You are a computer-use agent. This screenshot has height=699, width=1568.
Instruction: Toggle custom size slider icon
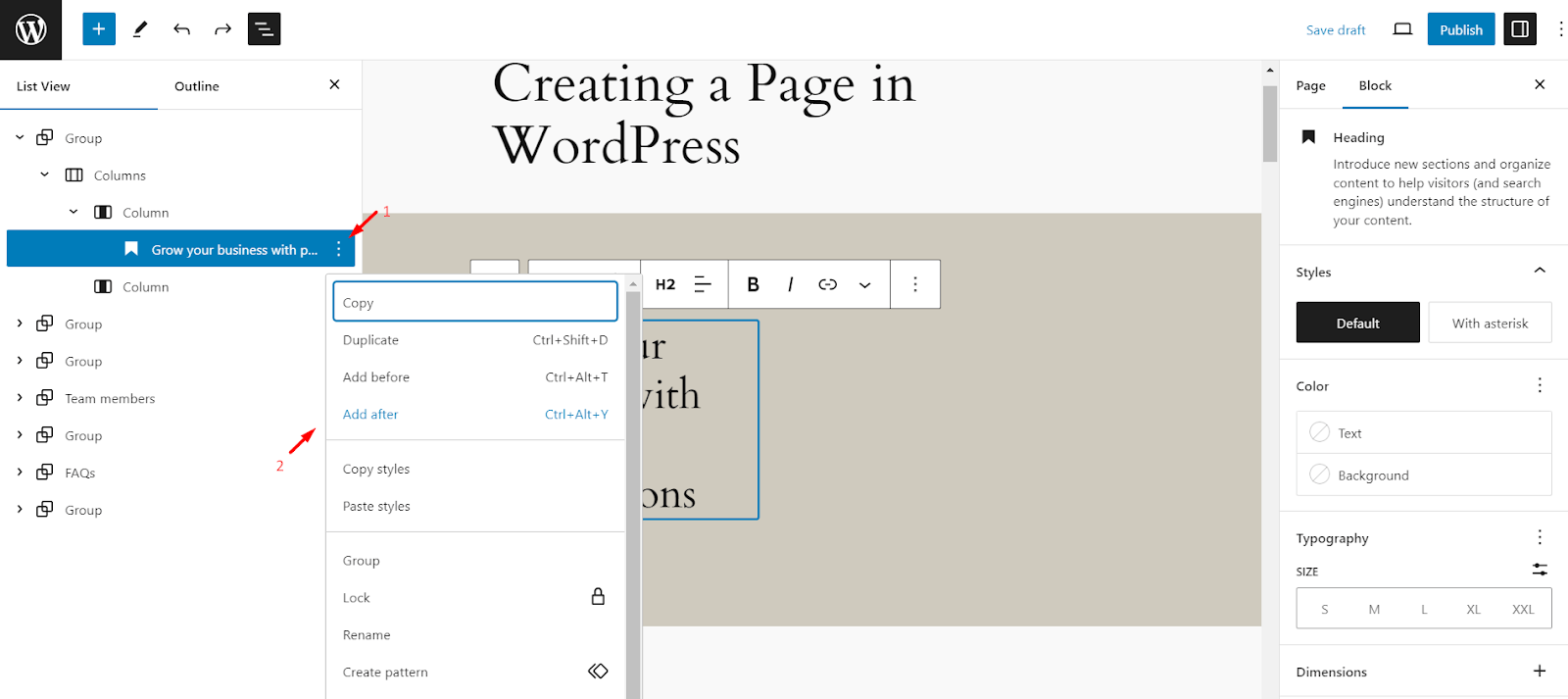1540,570
